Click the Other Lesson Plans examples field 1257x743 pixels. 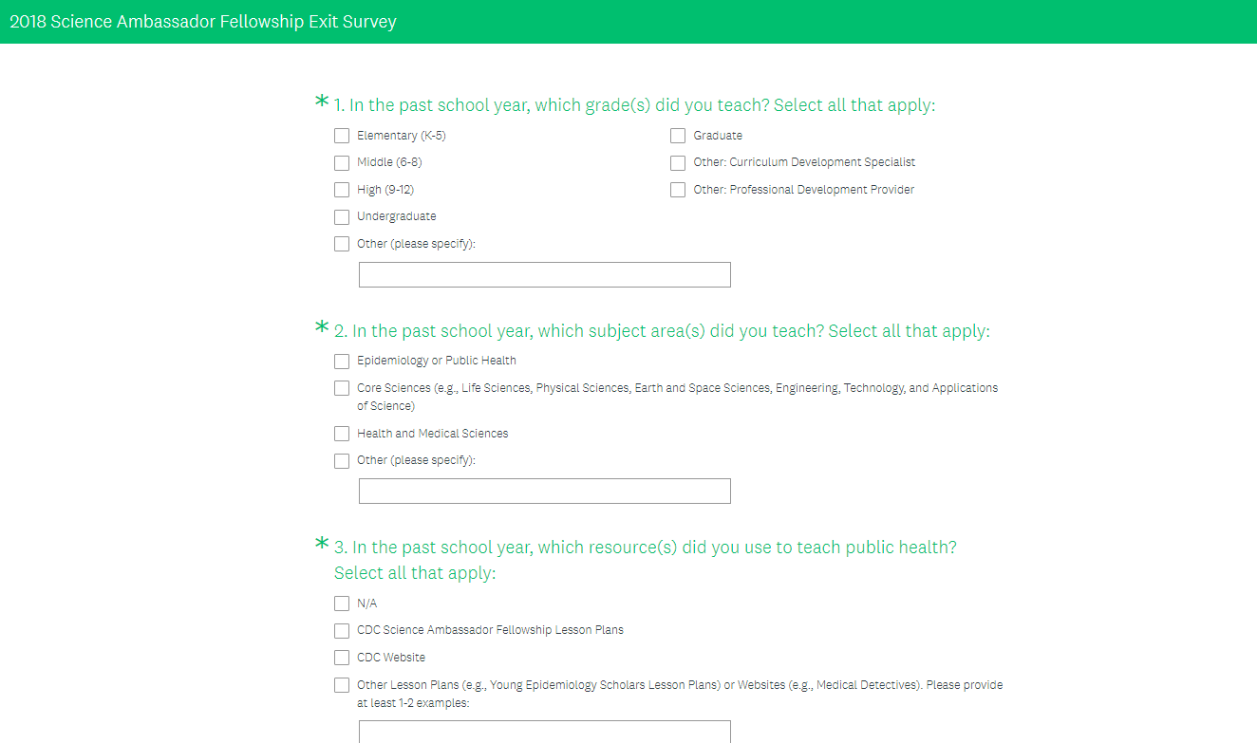(x=544, y=732)
